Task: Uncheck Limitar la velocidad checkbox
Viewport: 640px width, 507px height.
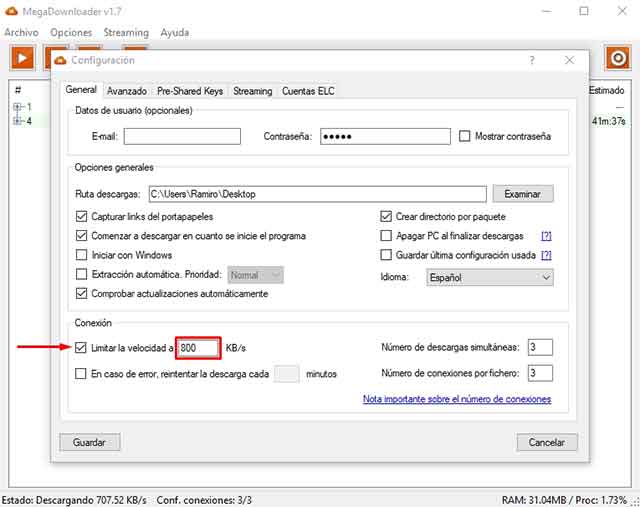Action: click(x=82, y=347)
